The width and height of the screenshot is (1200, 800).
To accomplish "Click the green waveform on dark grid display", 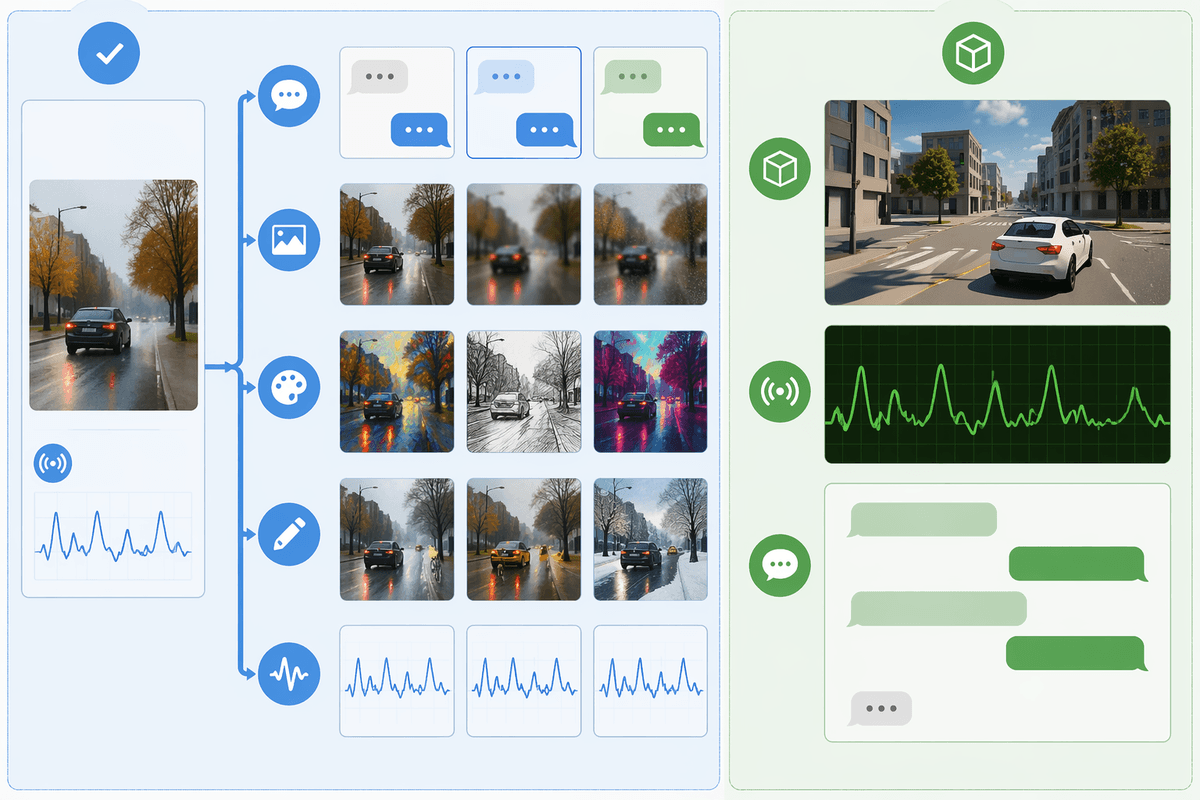I will point(997,394).
